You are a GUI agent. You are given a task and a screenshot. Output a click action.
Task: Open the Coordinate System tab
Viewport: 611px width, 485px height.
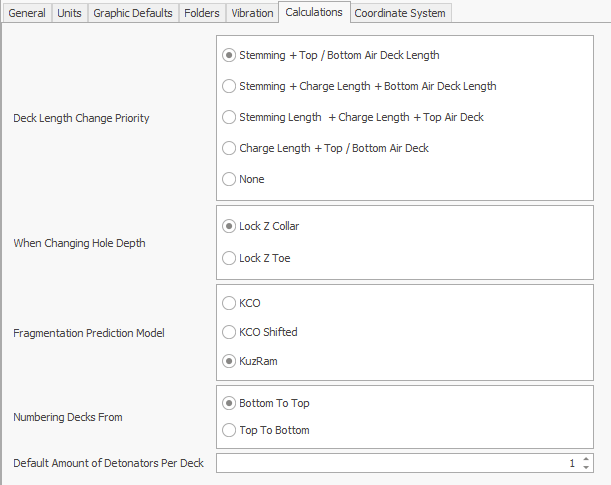(x=400, y=13)
